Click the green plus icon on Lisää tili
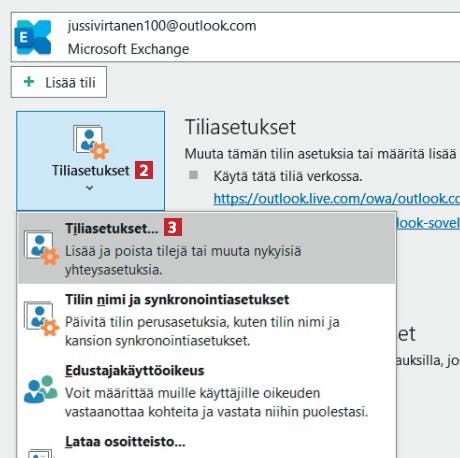 (29, 82)
